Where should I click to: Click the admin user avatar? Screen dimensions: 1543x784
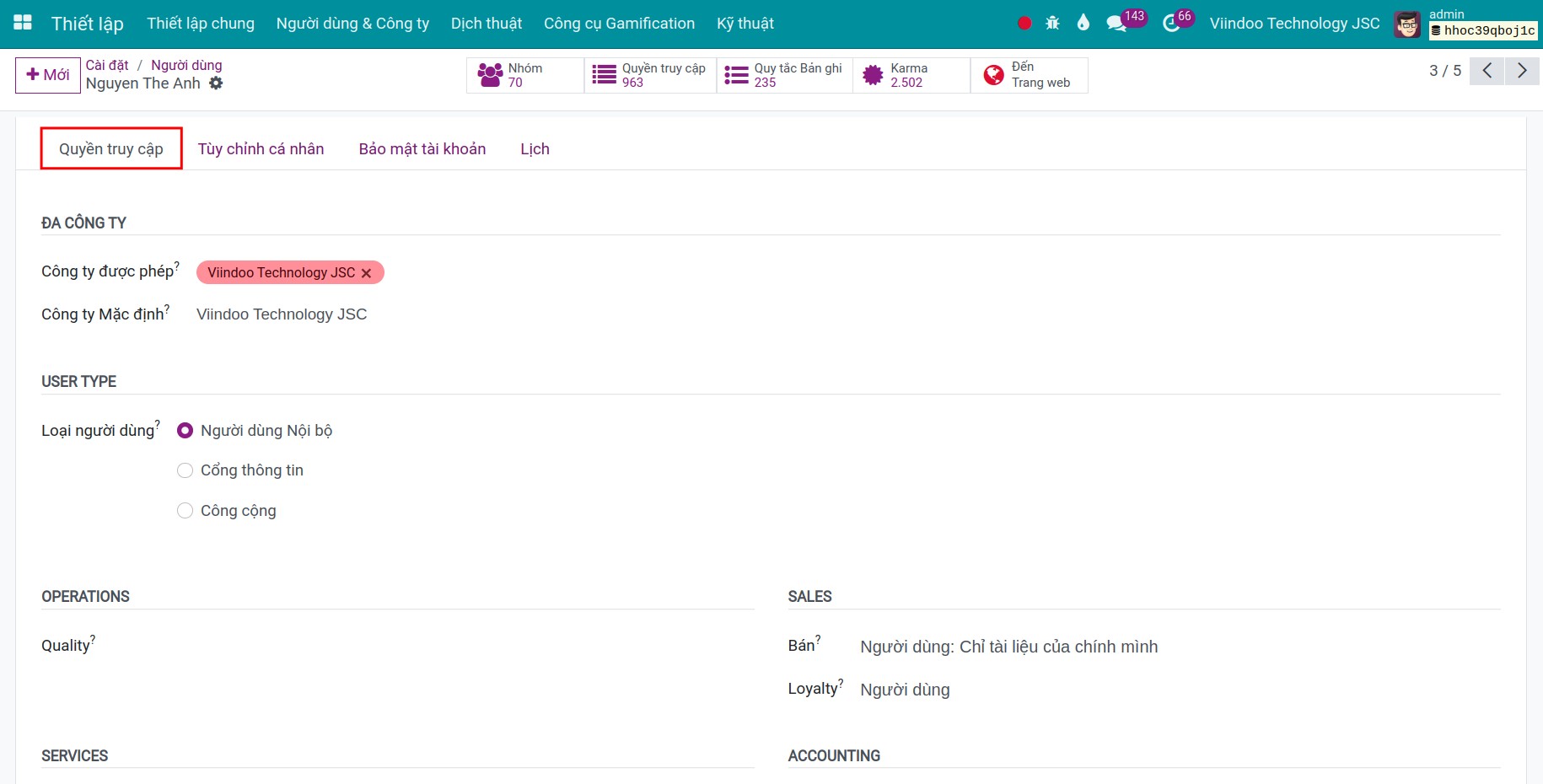point(1407,24)
